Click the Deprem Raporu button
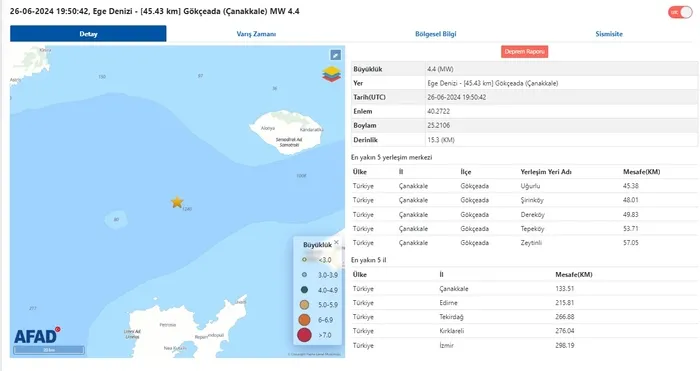700x371 pixels. coord(525,52)
